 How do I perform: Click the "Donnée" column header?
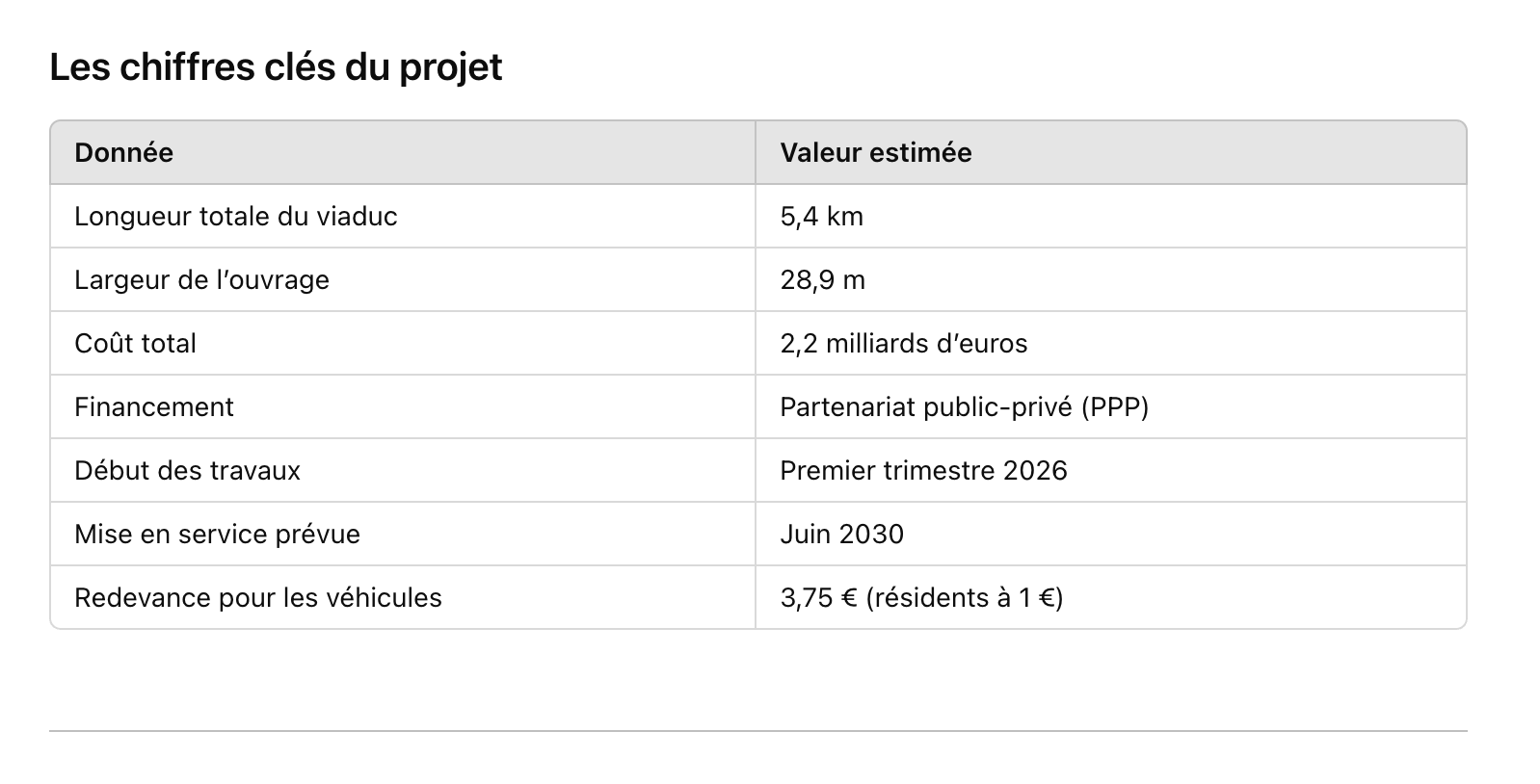pyautogui.click(x=123, y=153)
